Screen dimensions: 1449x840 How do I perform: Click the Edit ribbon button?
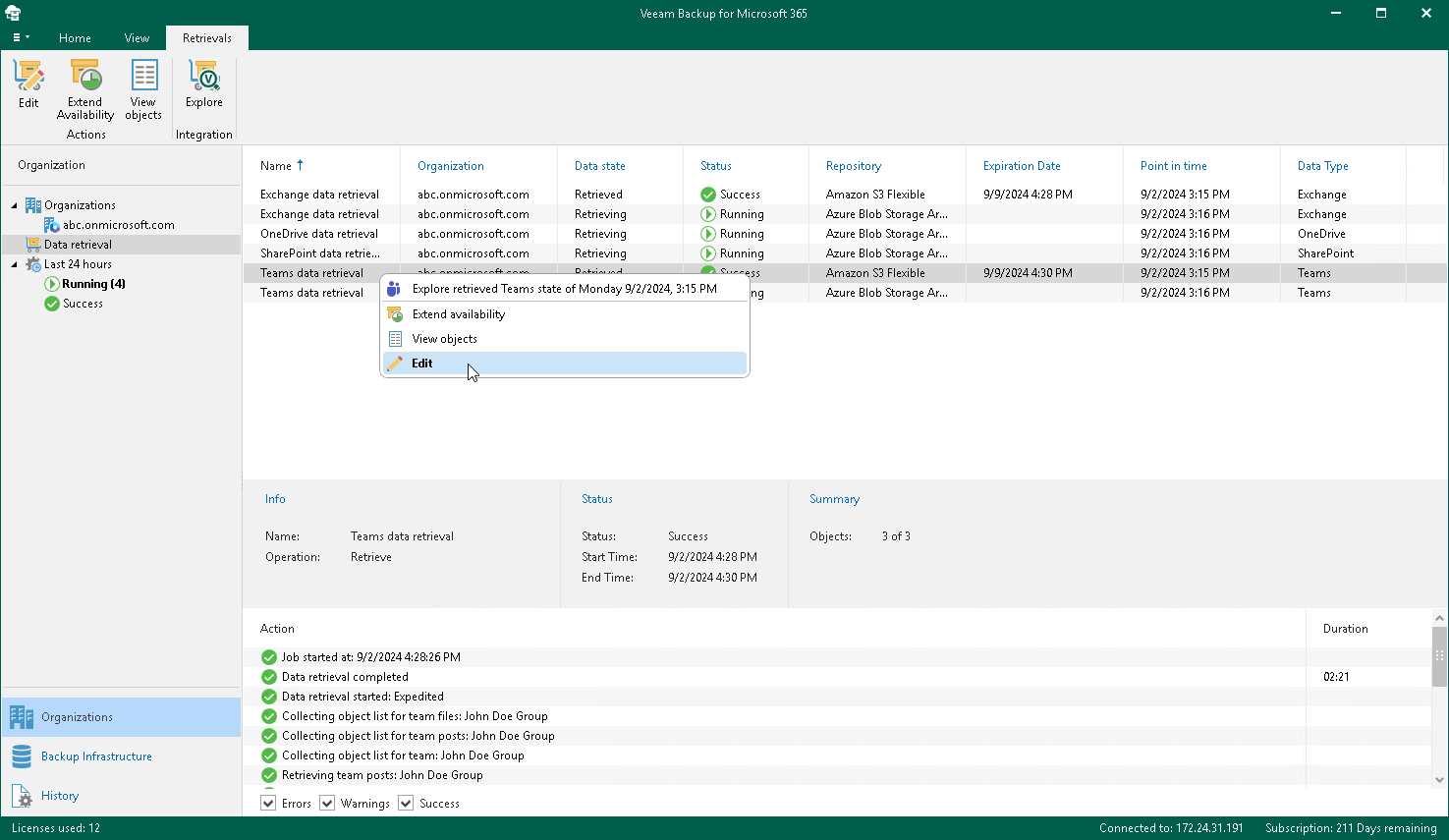(28, 84)
